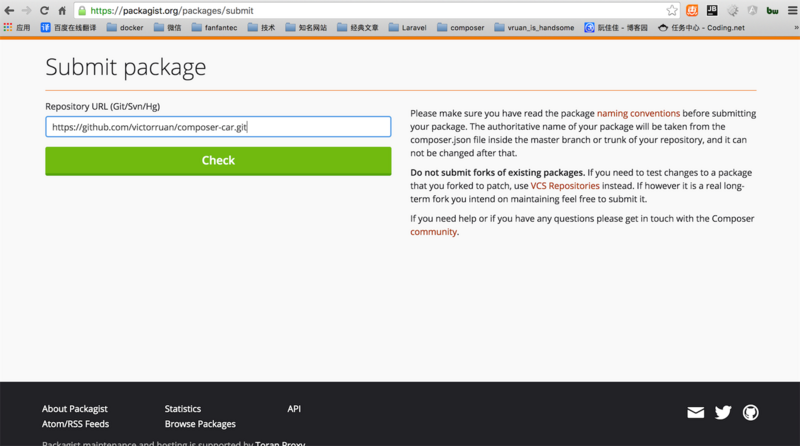Open the Composer community link

click(x=433, y=232)
